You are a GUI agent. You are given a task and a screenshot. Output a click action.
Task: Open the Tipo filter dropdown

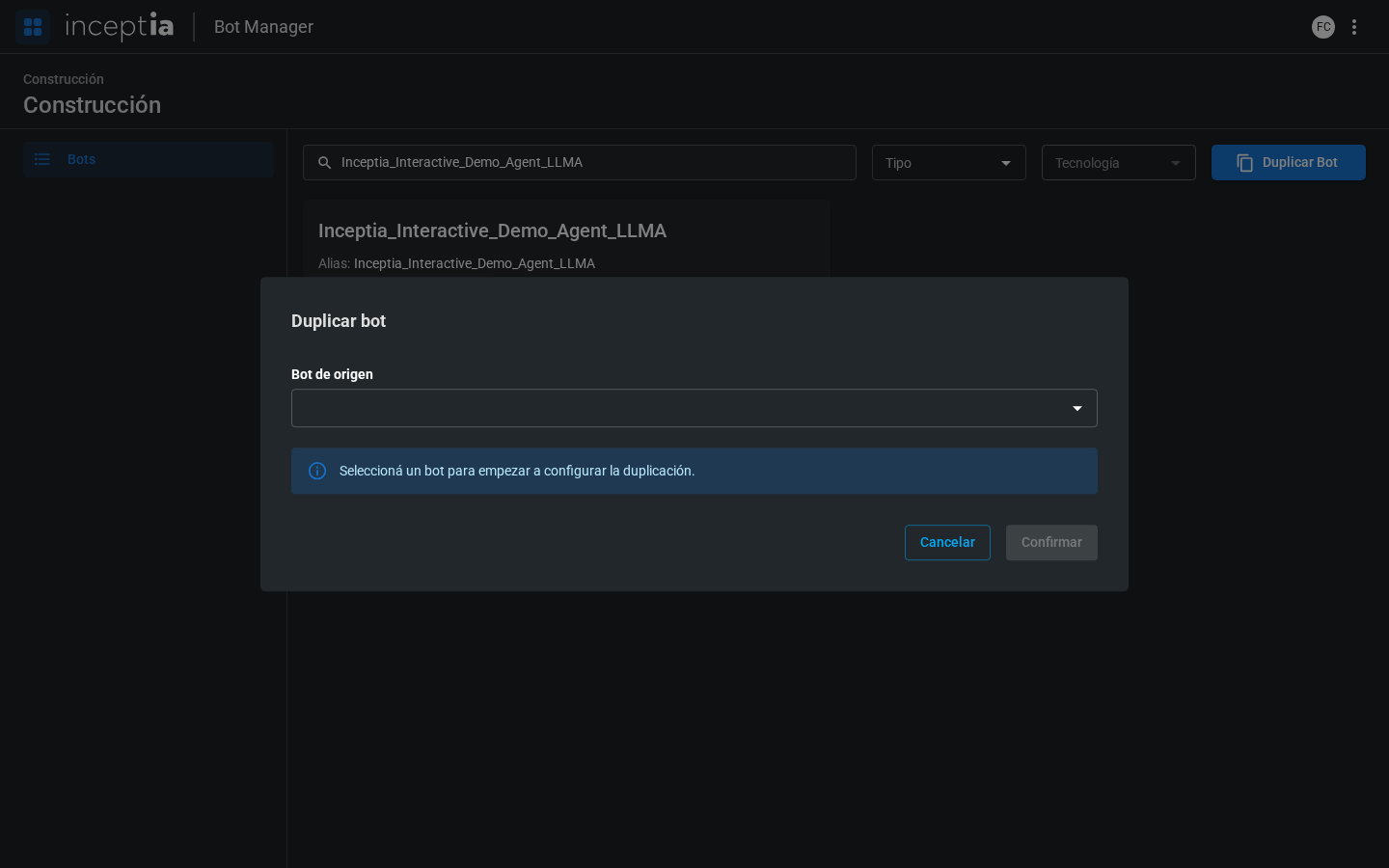click(x=949, y=163)
